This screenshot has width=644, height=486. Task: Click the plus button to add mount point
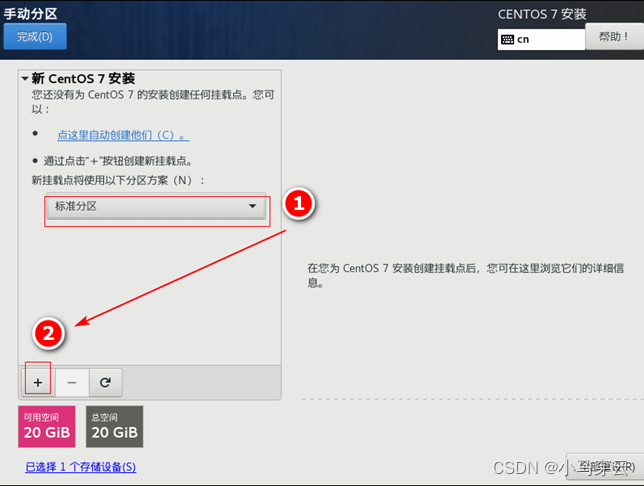[38, 382]
